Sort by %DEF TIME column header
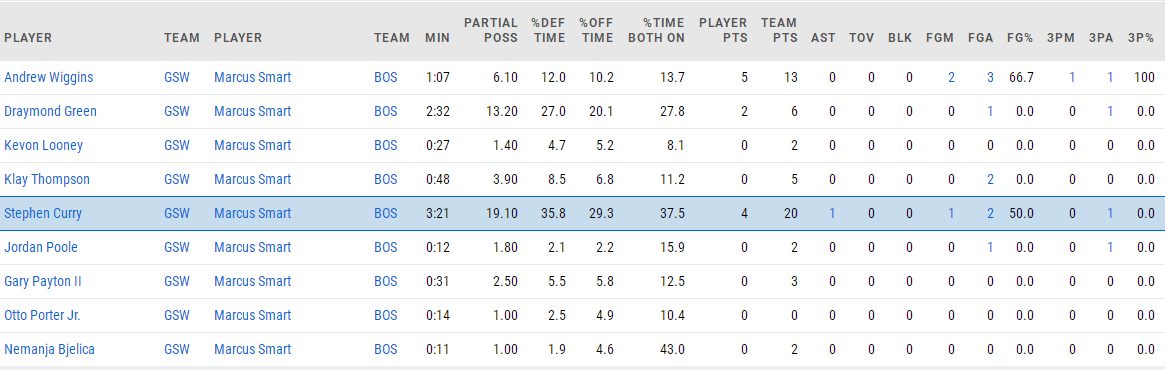This screenshot has width=1165, height=370. [x=548, y=30]
